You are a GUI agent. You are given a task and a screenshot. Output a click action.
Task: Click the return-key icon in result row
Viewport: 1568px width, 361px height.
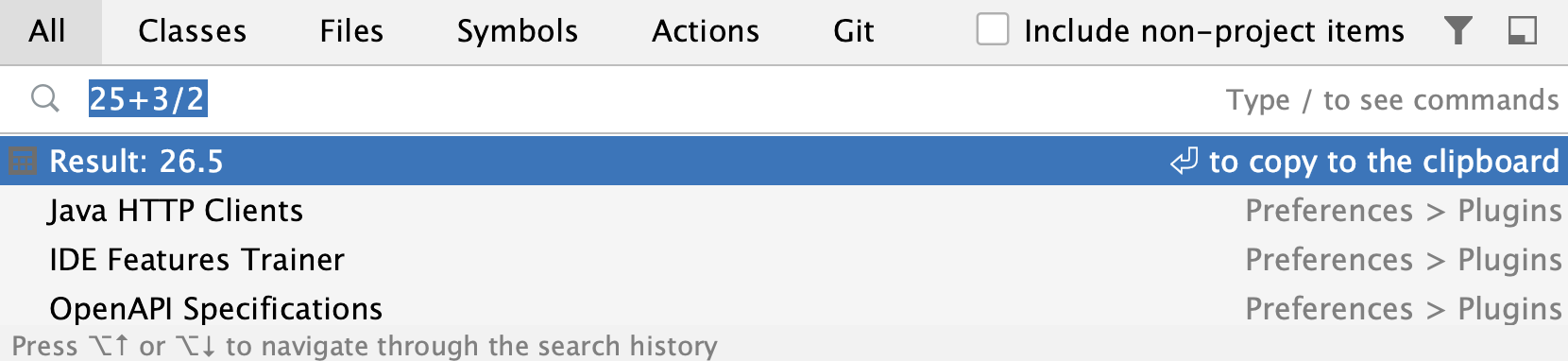pyautogui.click(x=1184, y=162)
